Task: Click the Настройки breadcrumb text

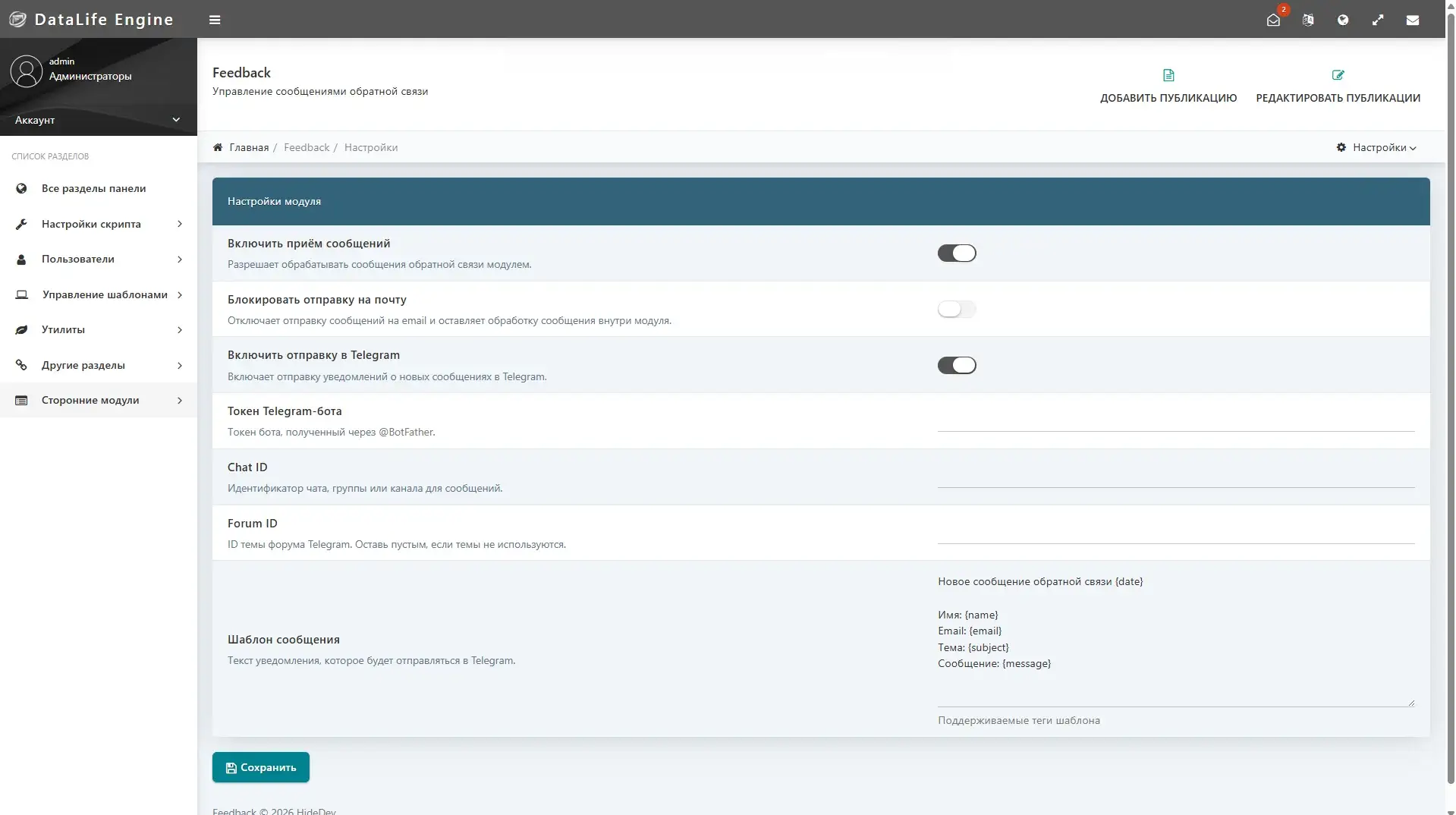Action: (371, 147)
